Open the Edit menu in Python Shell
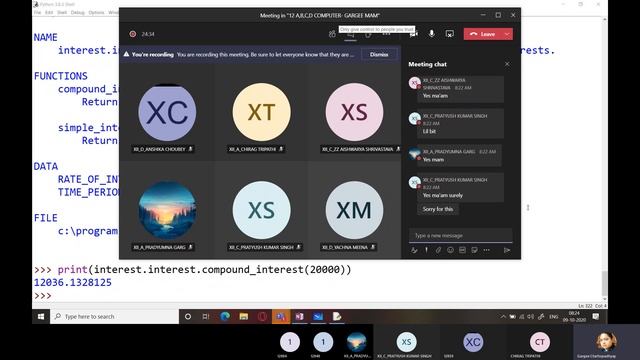This screenshot has width=640, height=360. click(x=49, y=13)
